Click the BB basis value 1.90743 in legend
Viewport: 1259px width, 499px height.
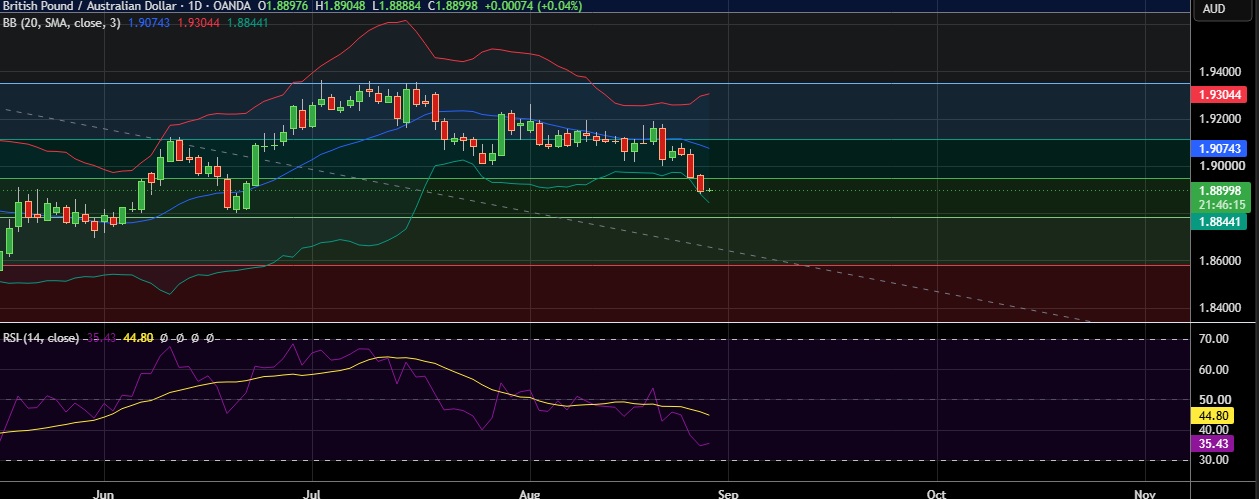[x=148, y=22]
